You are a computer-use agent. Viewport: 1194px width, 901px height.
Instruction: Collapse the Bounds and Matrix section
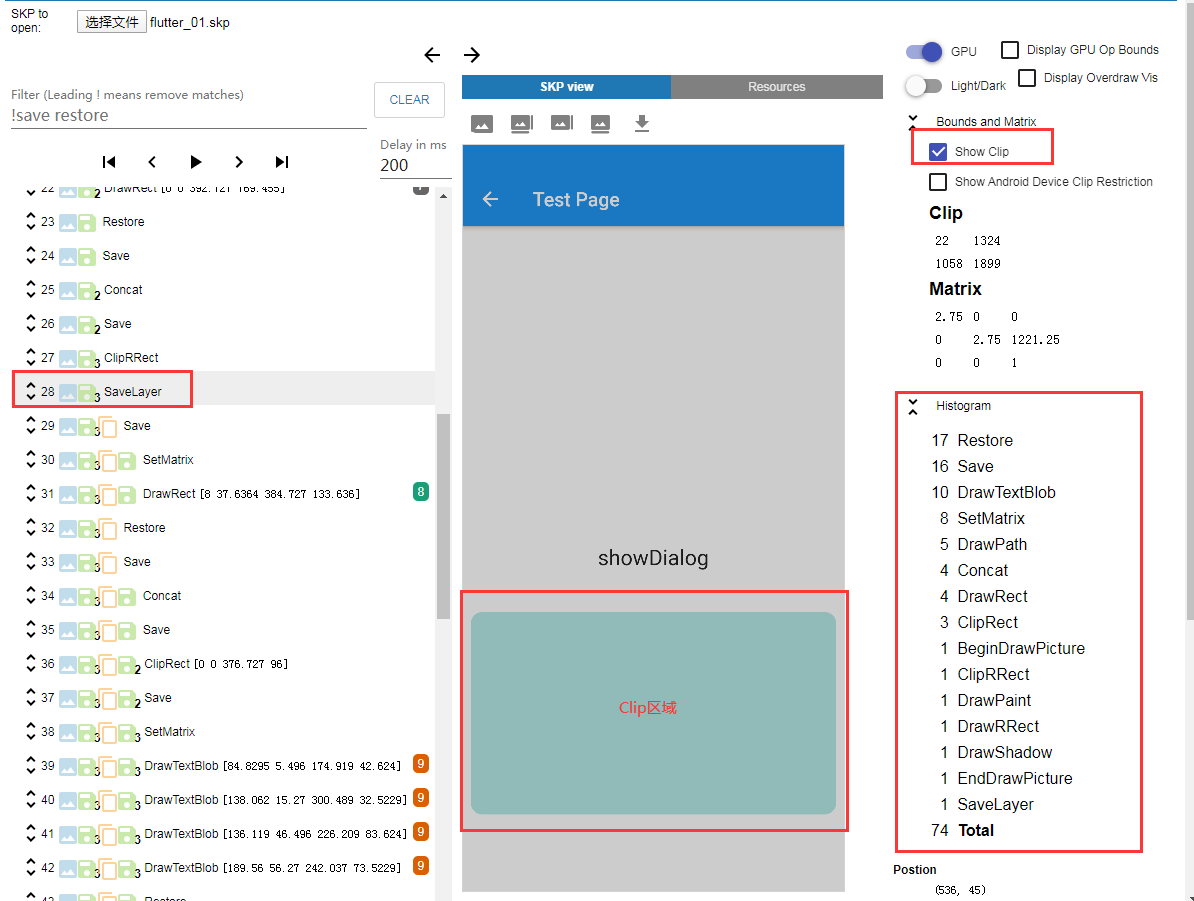913,121
